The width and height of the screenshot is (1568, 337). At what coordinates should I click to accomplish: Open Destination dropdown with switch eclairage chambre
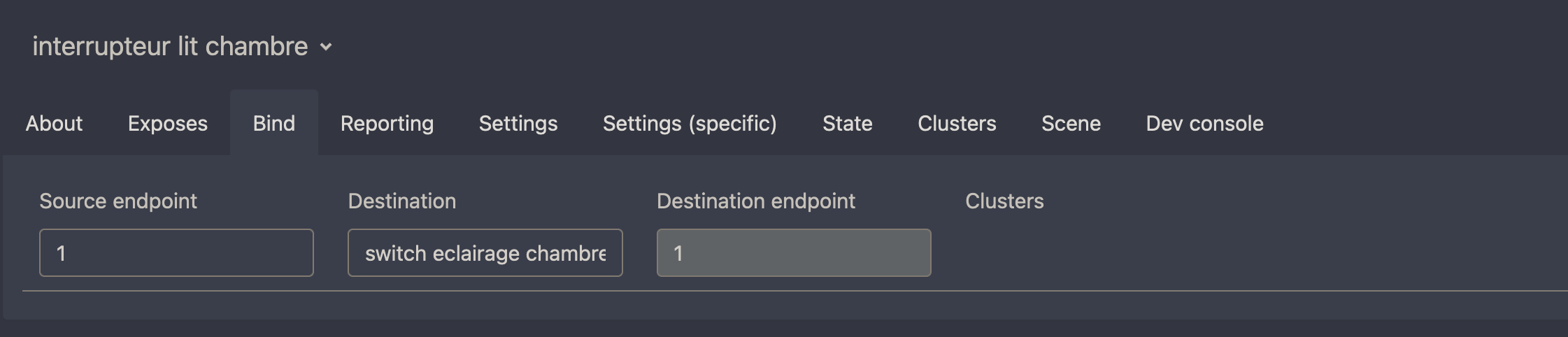pos(485,252)
